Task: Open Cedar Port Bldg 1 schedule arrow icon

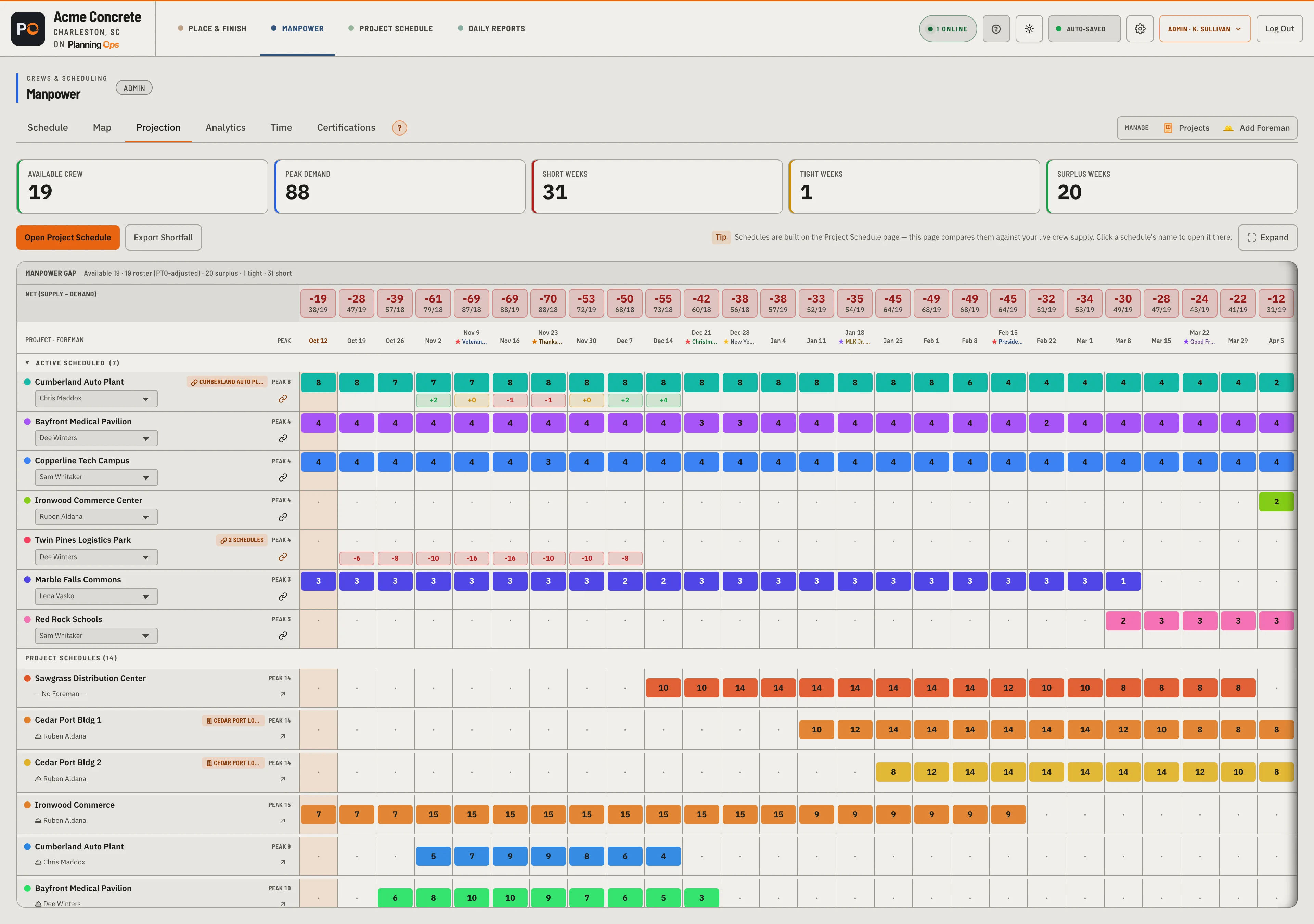Action: tap(283, 736)
